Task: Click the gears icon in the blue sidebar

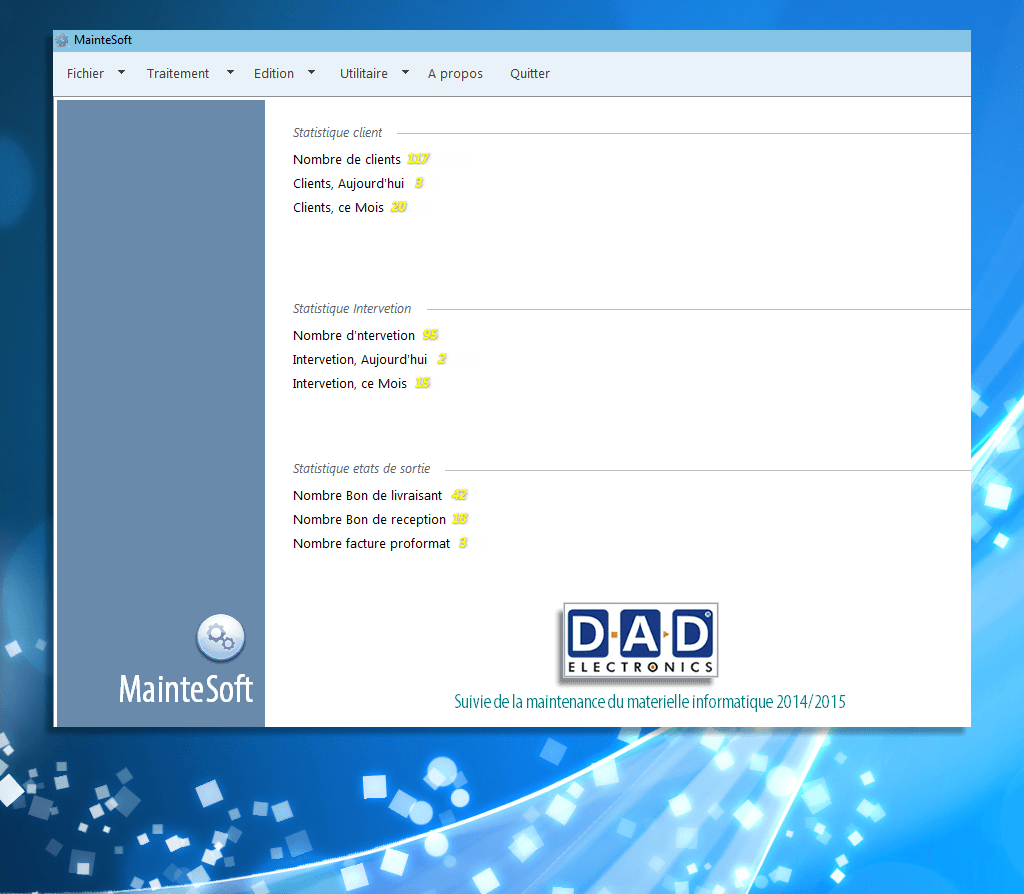Action: pyautogui.click(x=221, y=638)
